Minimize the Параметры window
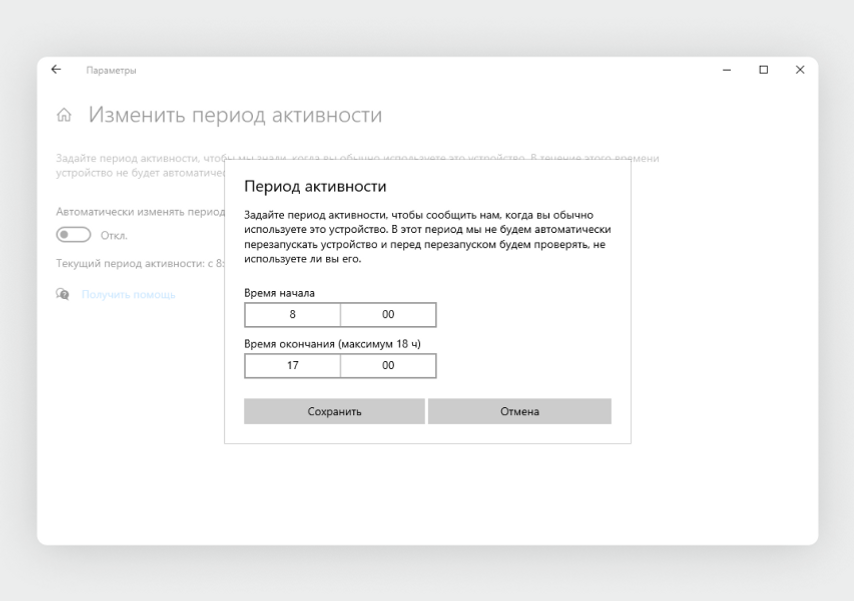 pos(727,70)
